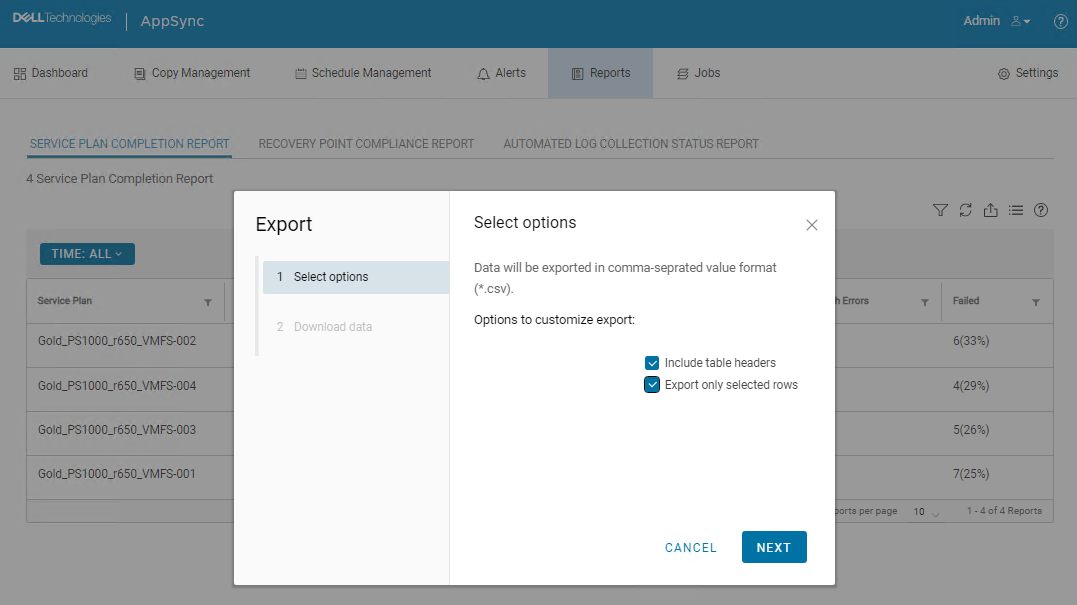Viewport: 1077px width, 605px height.
Task: Click the NEXT button
Action: pos(774,547)
